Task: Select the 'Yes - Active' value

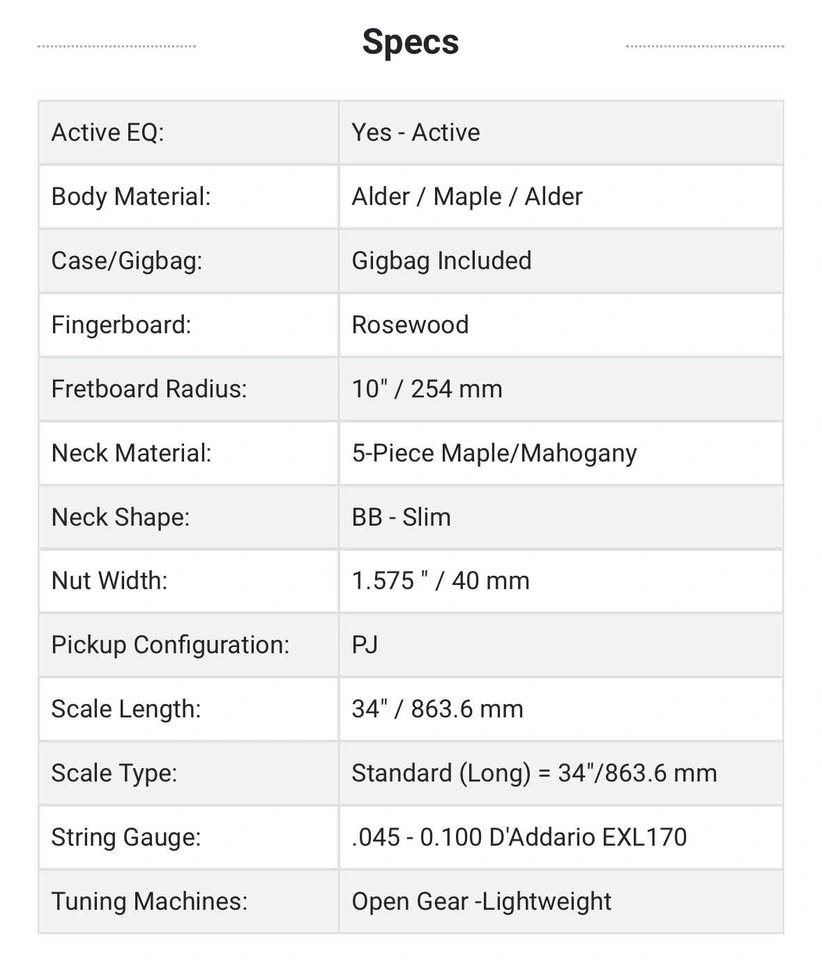Action: (x=416, y=133)
